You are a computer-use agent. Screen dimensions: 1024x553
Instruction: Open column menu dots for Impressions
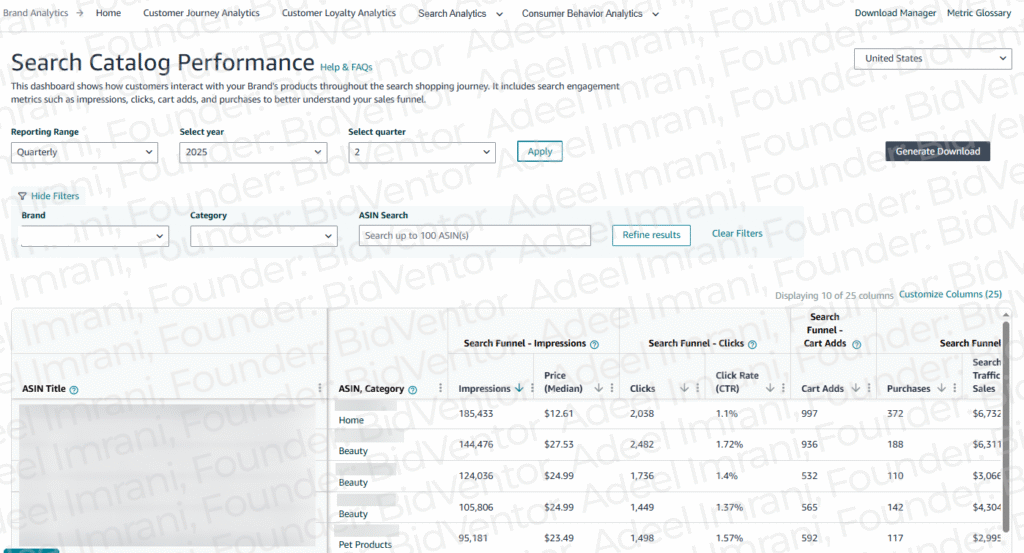tap(532, 388)
